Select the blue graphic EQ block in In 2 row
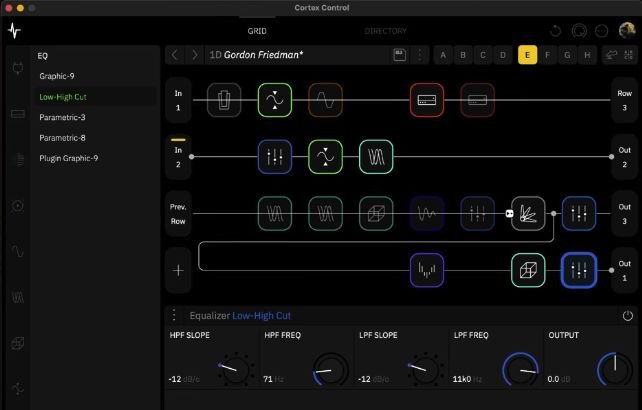 tap(275, 157)
